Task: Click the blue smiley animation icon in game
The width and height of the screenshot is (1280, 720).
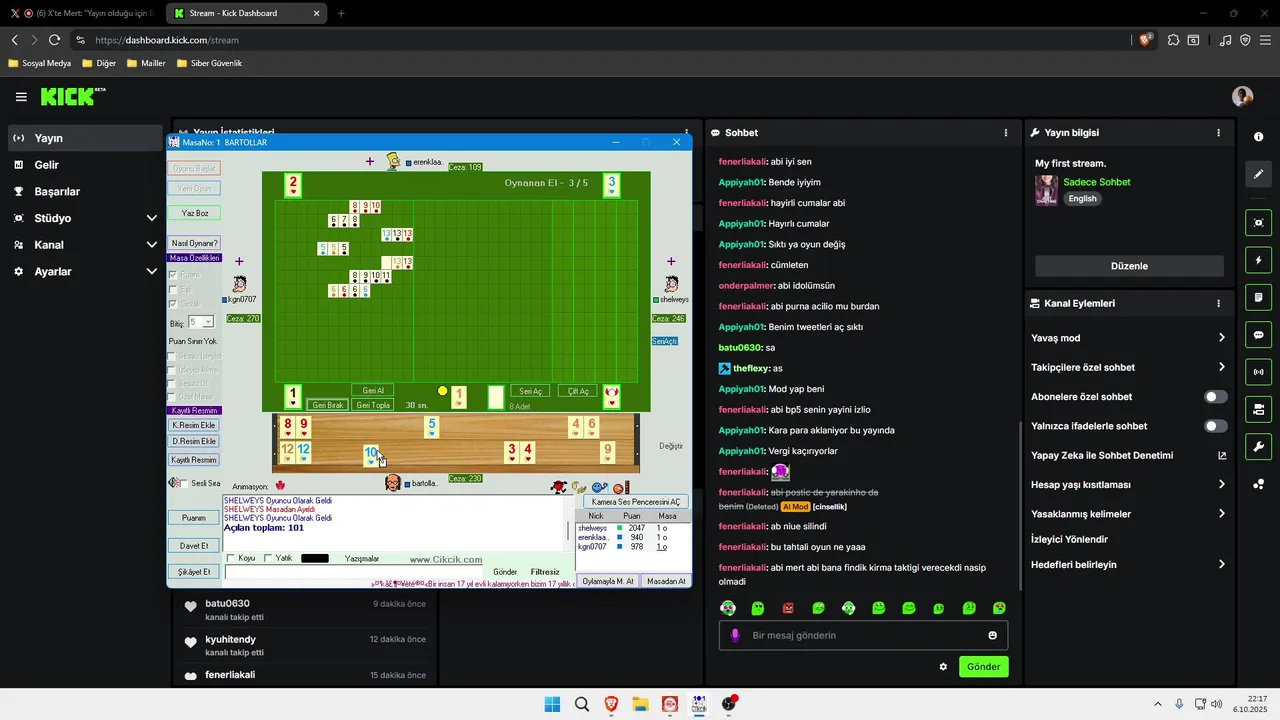Action: (x=599, y=487)
